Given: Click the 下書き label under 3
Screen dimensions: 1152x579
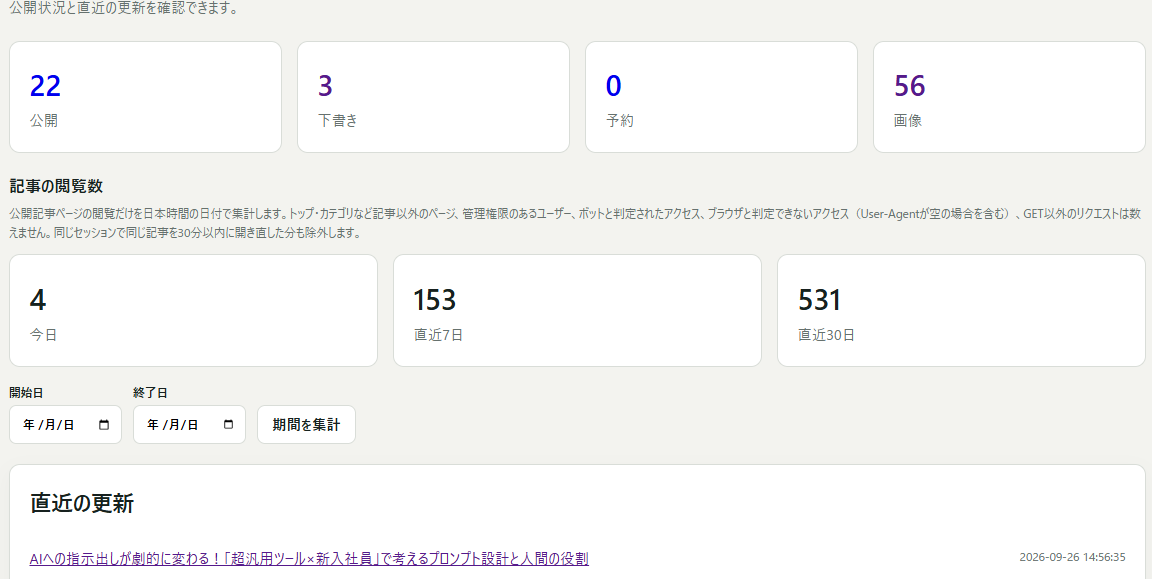Looking at the screenshot, I should click(338, 121).
